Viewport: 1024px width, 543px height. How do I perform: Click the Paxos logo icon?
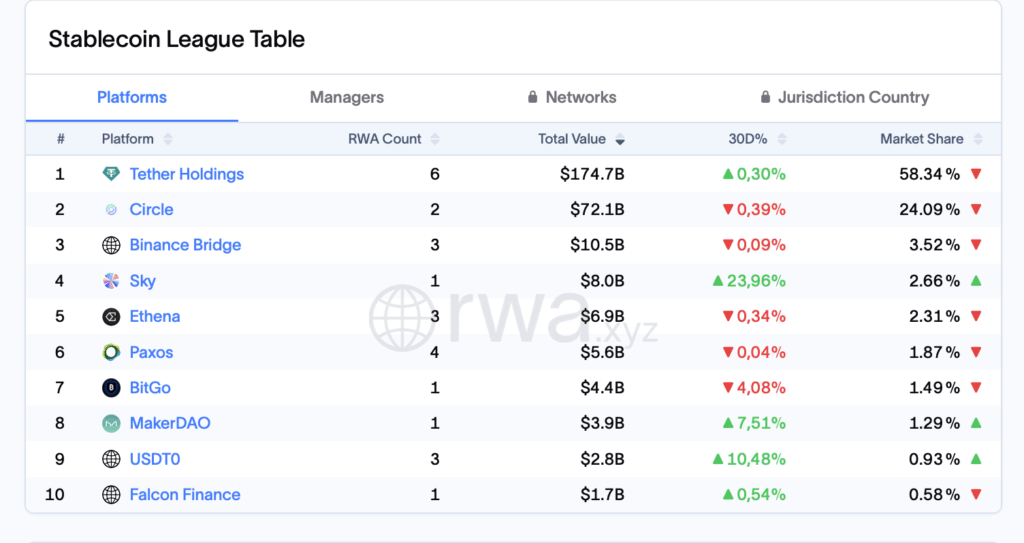coord(111,352)
